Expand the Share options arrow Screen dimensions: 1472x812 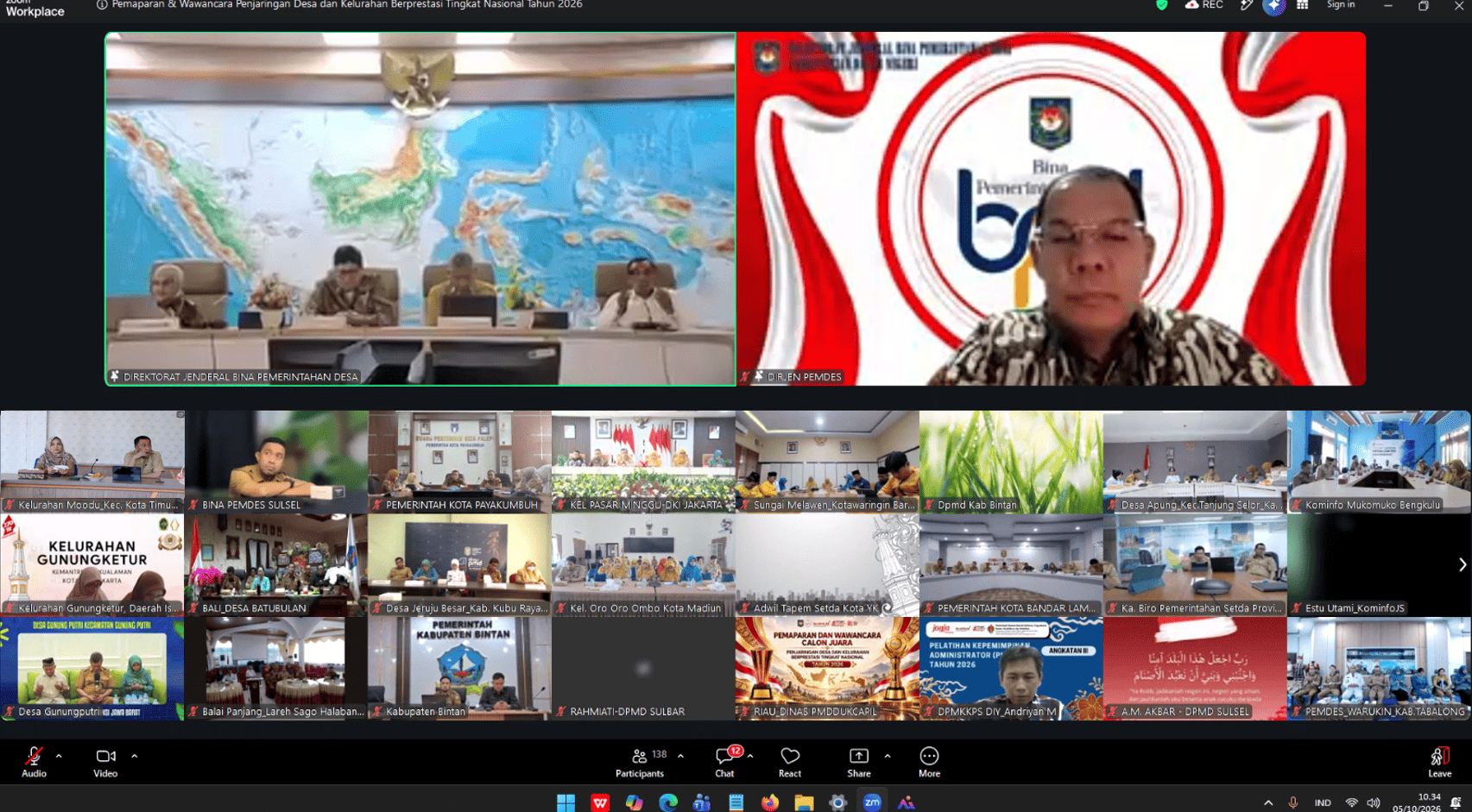point(888,756)
